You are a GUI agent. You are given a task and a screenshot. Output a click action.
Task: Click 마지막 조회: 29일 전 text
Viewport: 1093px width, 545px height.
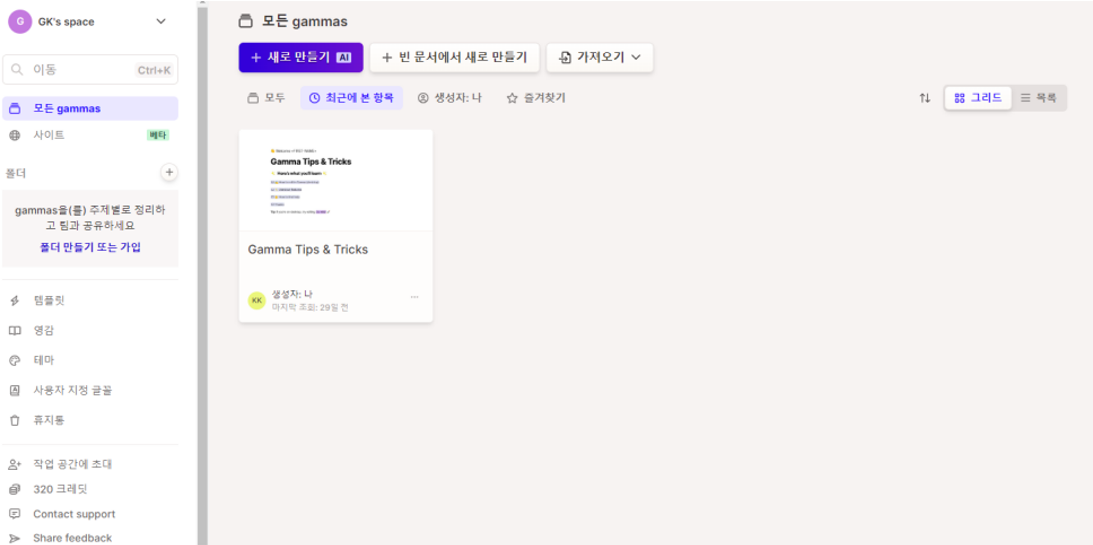(310, 307)
